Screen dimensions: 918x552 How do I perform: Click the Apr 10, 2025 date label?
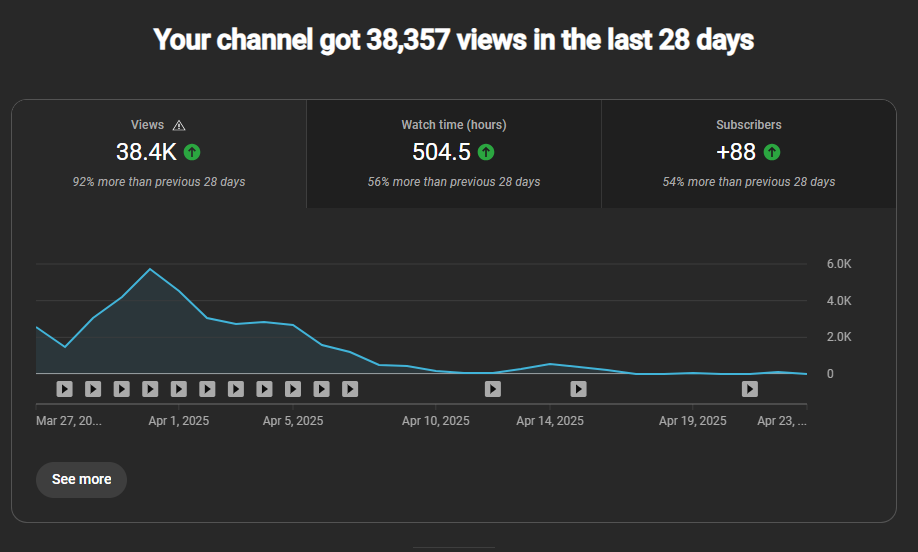click(435, 421)
